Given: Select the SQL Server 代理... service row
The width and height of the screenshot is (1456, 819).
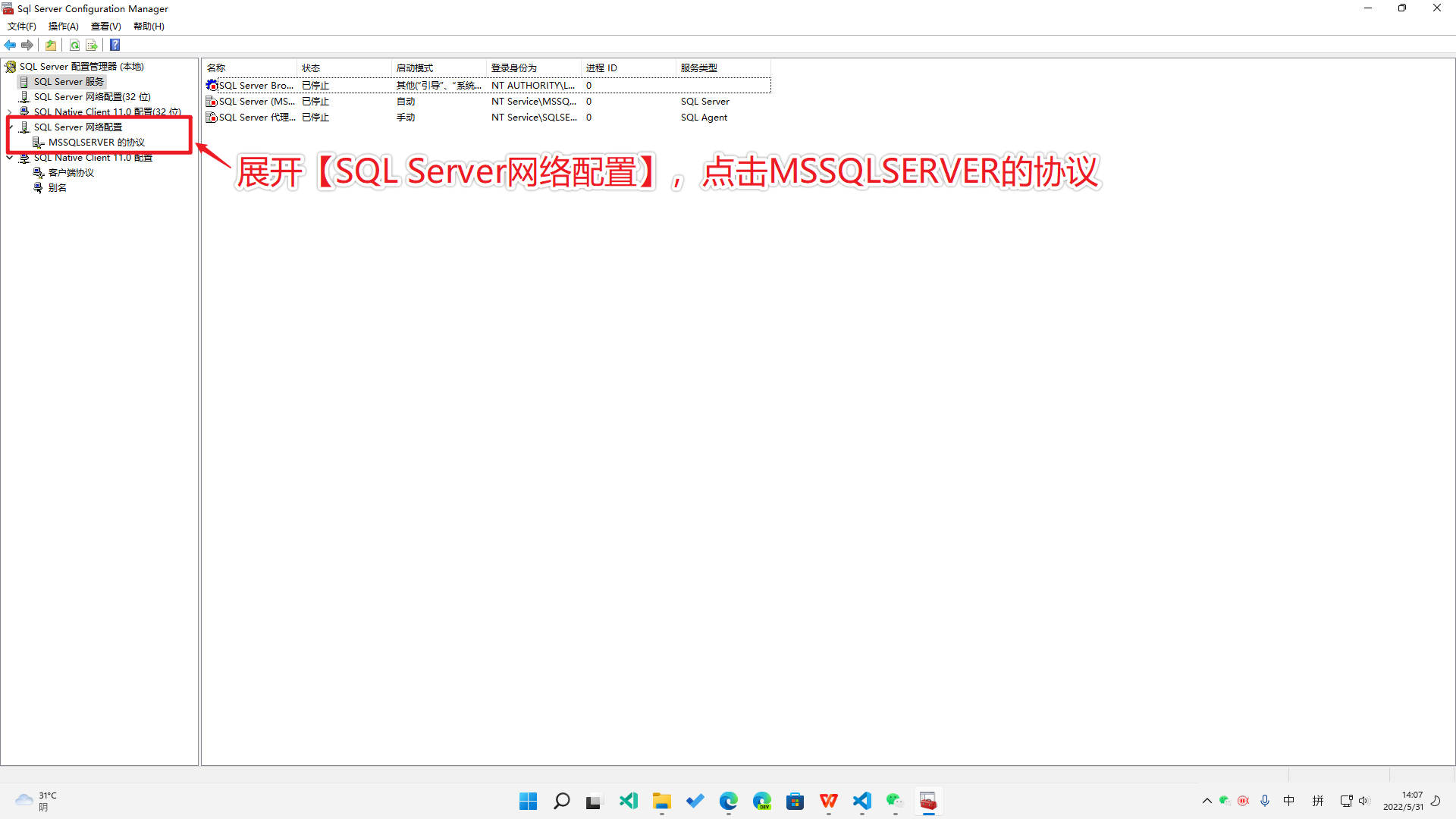Looking at the screenshot, I should pos(487,118).
